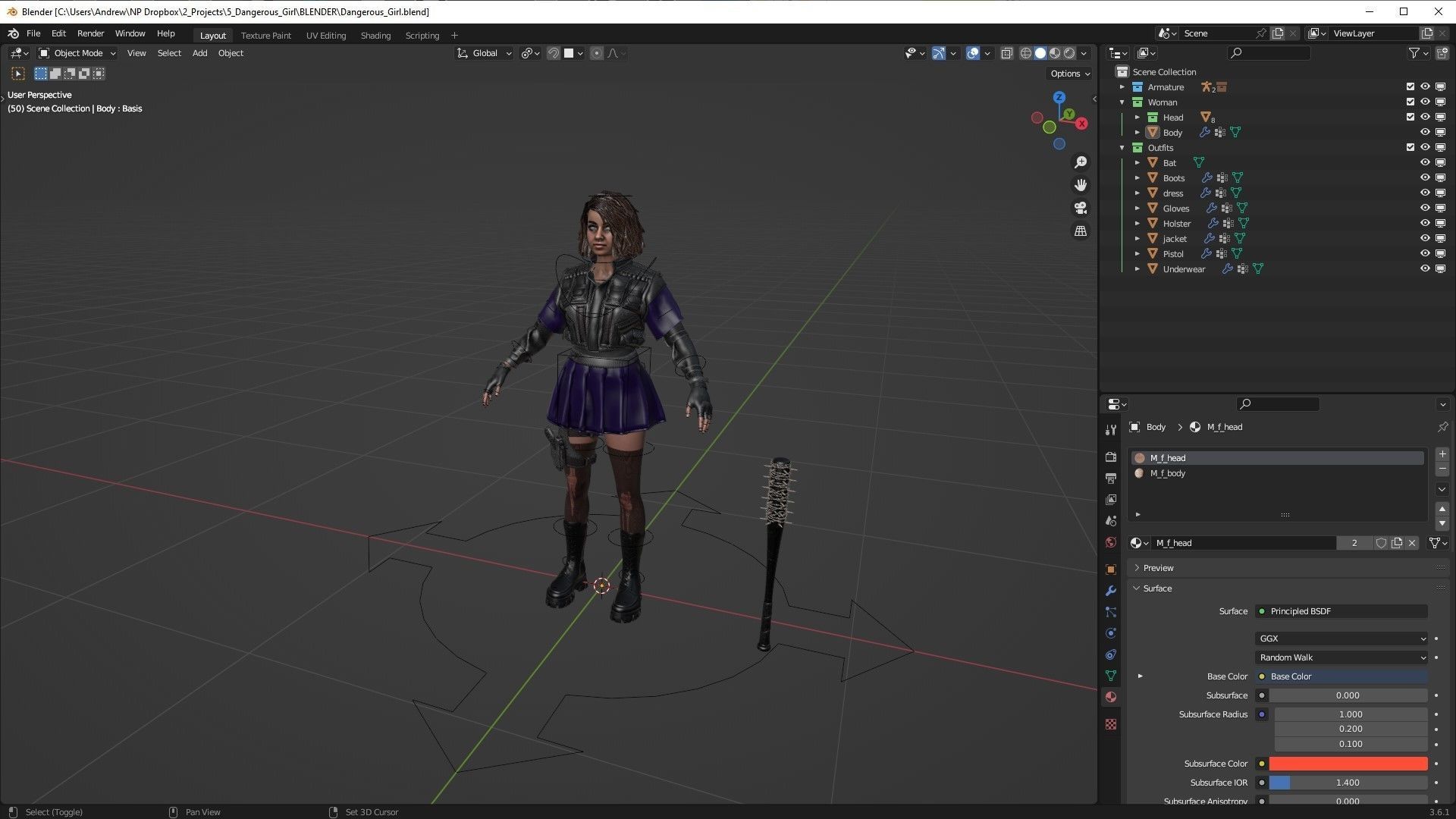Viewport: 1456px width, 819px height.
Task: Hide the Pistol object in the outliner
Action: click(1425, 253)
